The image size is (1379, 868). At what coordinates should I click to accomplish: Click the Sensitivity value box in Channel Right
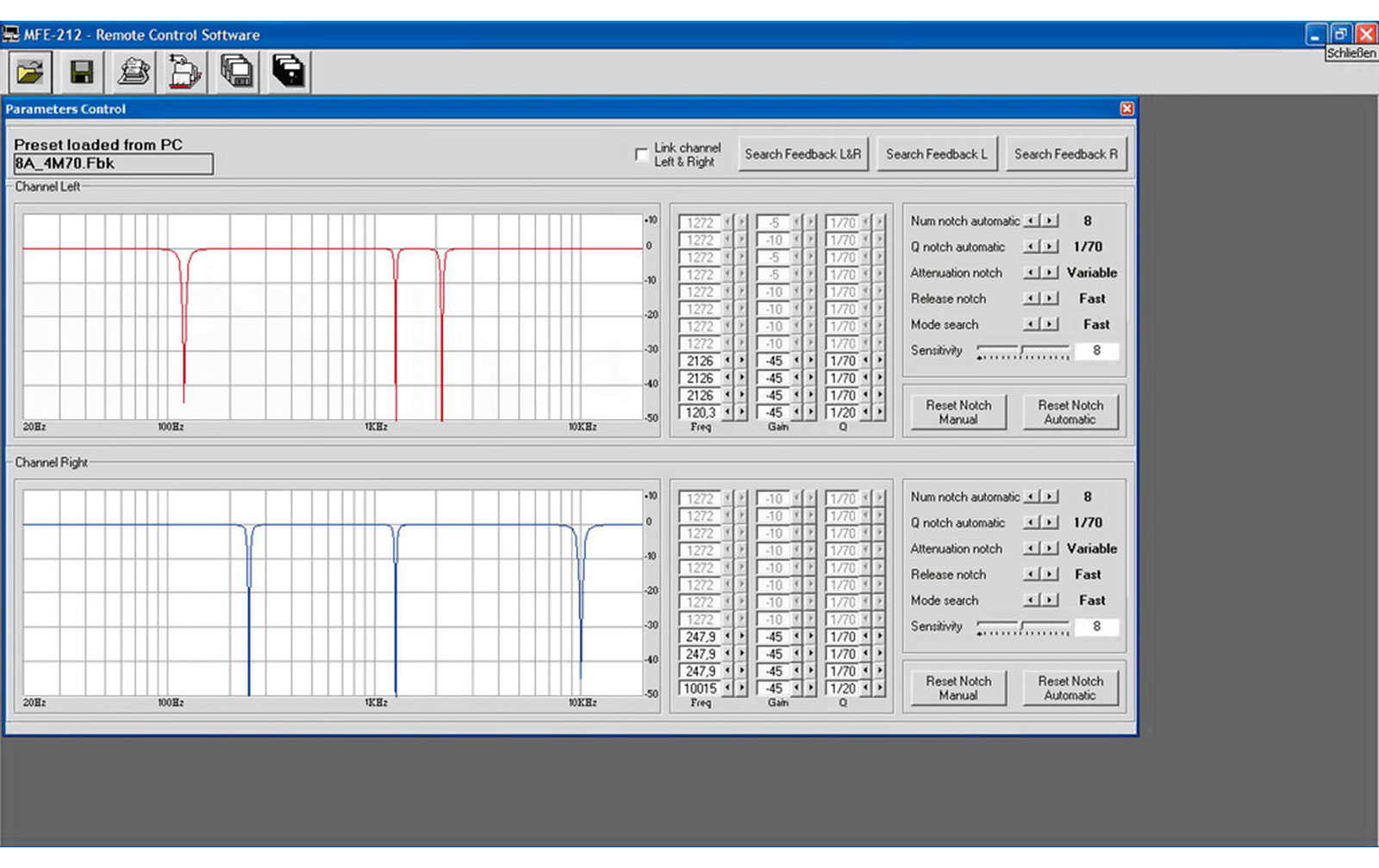(x=1096, y=627)
